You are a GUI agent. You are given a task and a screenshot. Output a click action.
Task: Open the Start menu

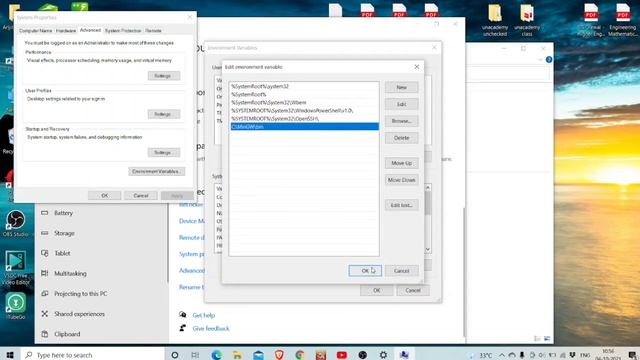(x=10, y=355)
